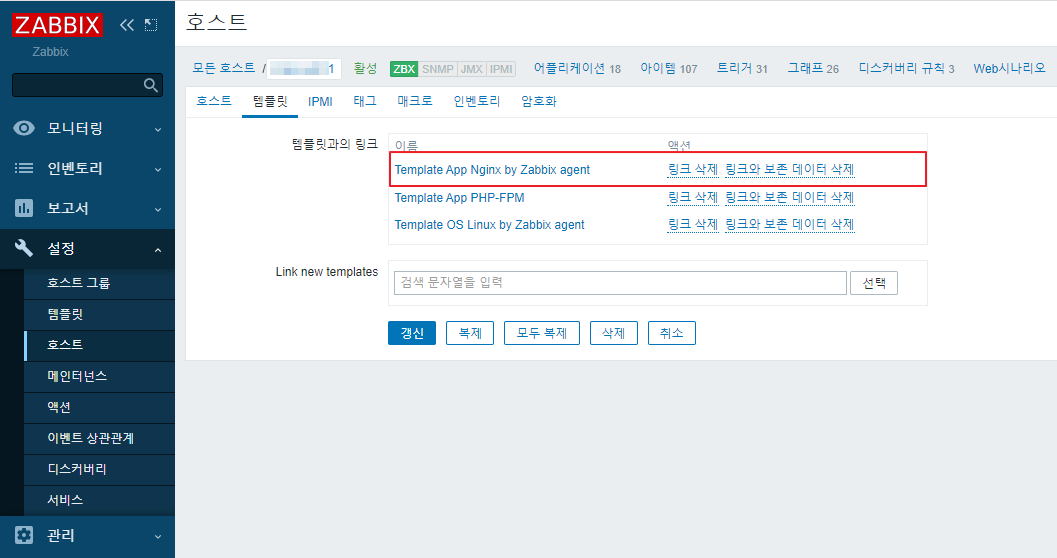
Task: Switch to the 템플릿 tab
Action: tap(270, 101)
